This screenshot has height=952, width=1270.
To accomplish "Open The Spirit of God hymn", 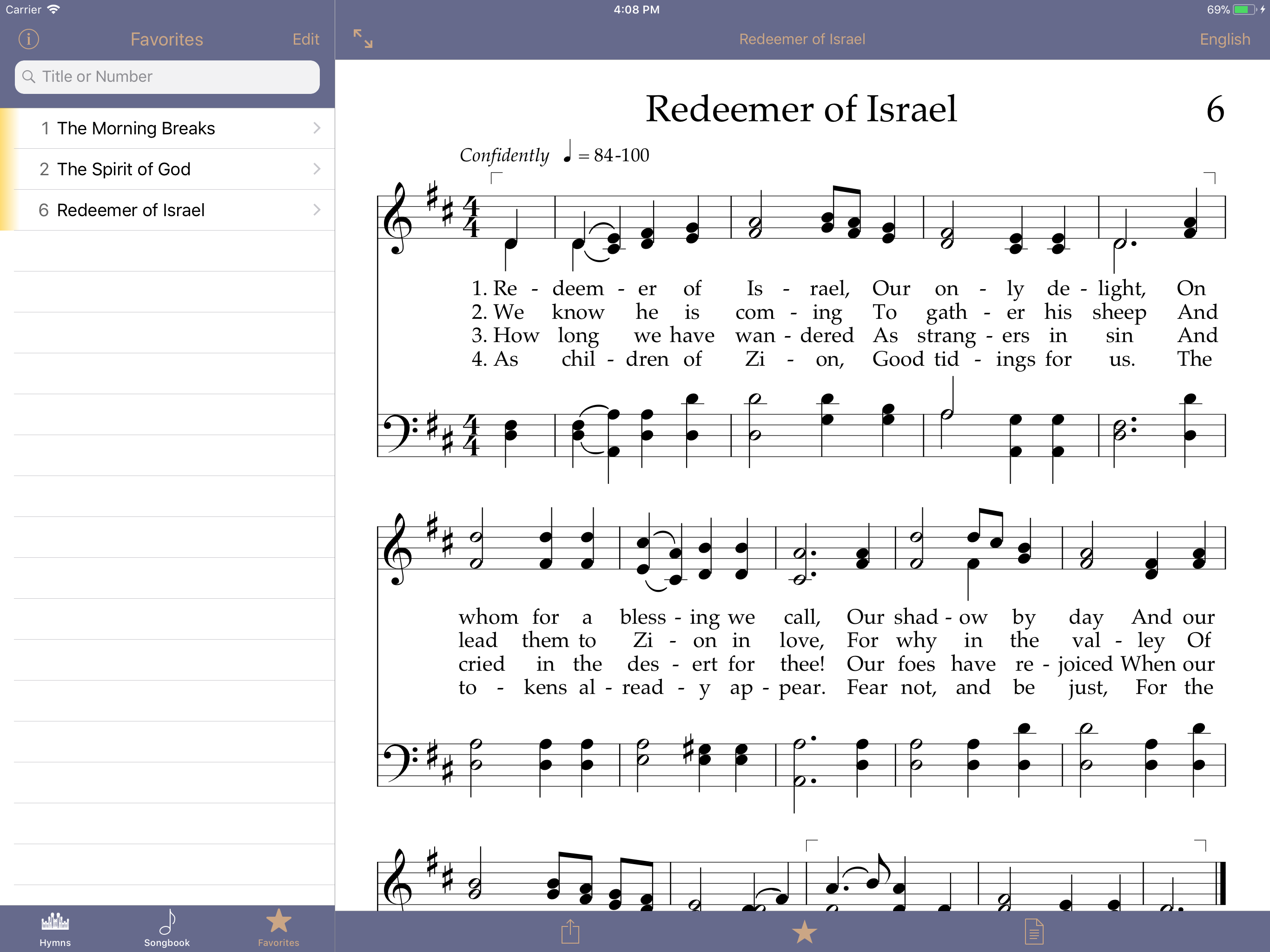I will pos(124,169).
